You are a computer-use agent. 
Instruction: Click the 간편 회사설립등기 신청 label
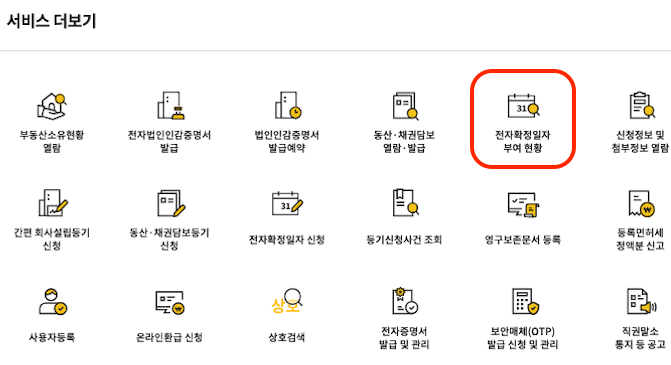click(52, 239)
